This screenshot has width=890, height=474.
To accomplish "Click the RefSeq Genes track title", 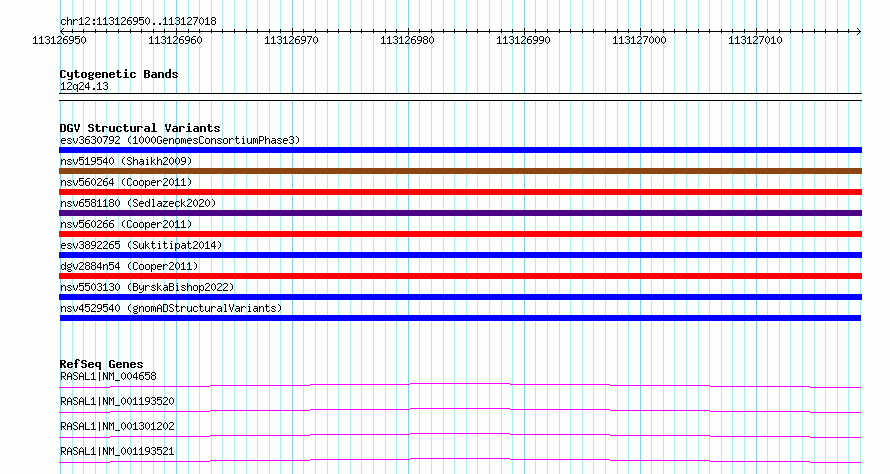I will 102,364.
